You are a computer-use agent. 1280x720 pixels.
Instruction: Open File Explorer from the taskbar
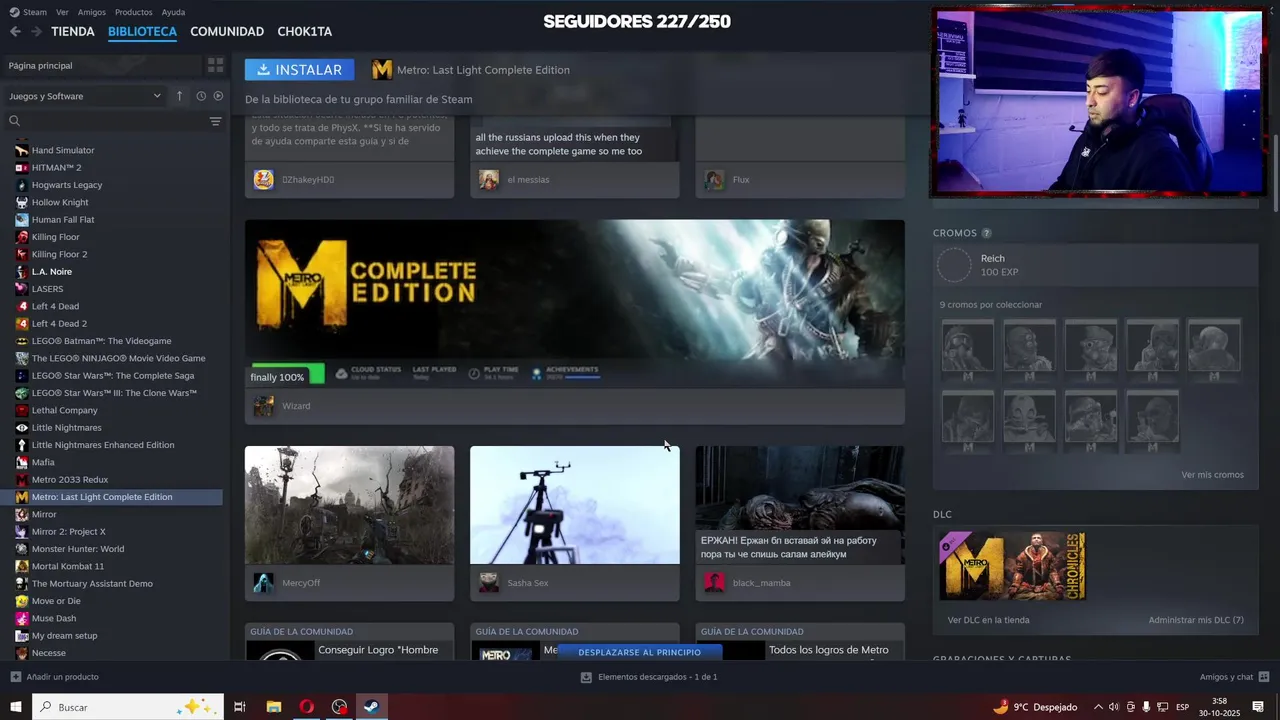point(274,707)
